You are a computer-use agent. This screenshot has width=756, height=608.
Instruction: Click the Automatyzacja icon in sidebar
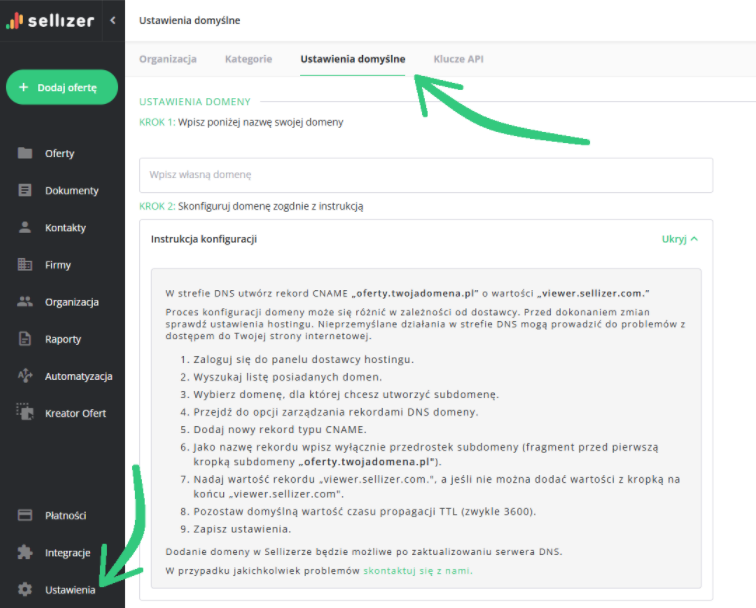point(25,376)
